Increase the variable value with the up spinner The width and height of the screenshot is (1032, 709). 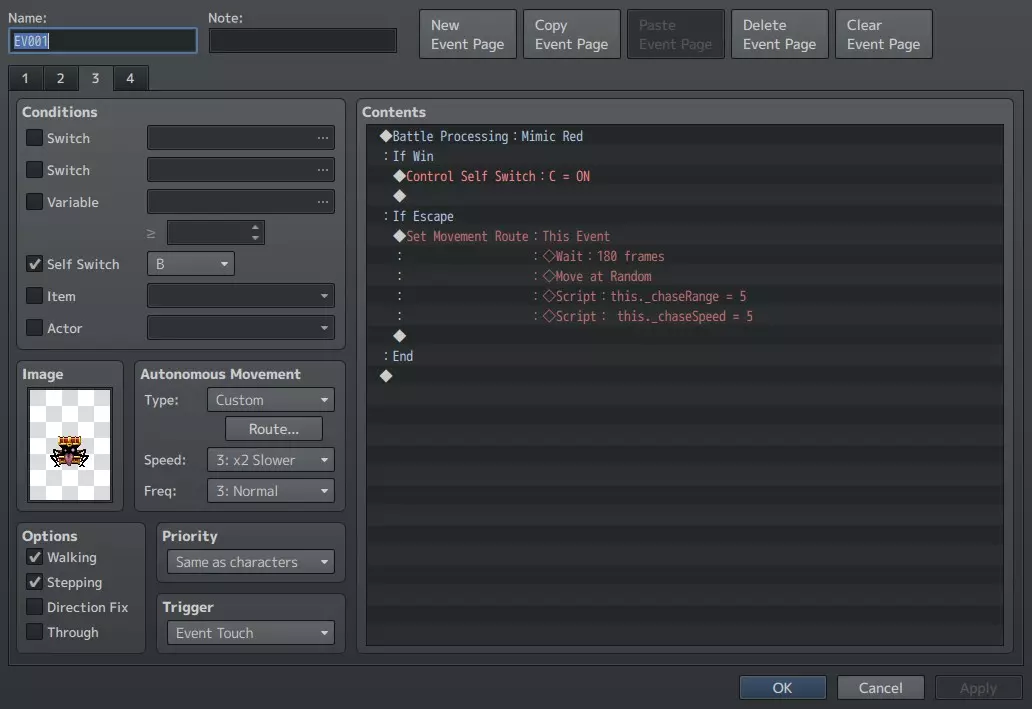(256, 227)
